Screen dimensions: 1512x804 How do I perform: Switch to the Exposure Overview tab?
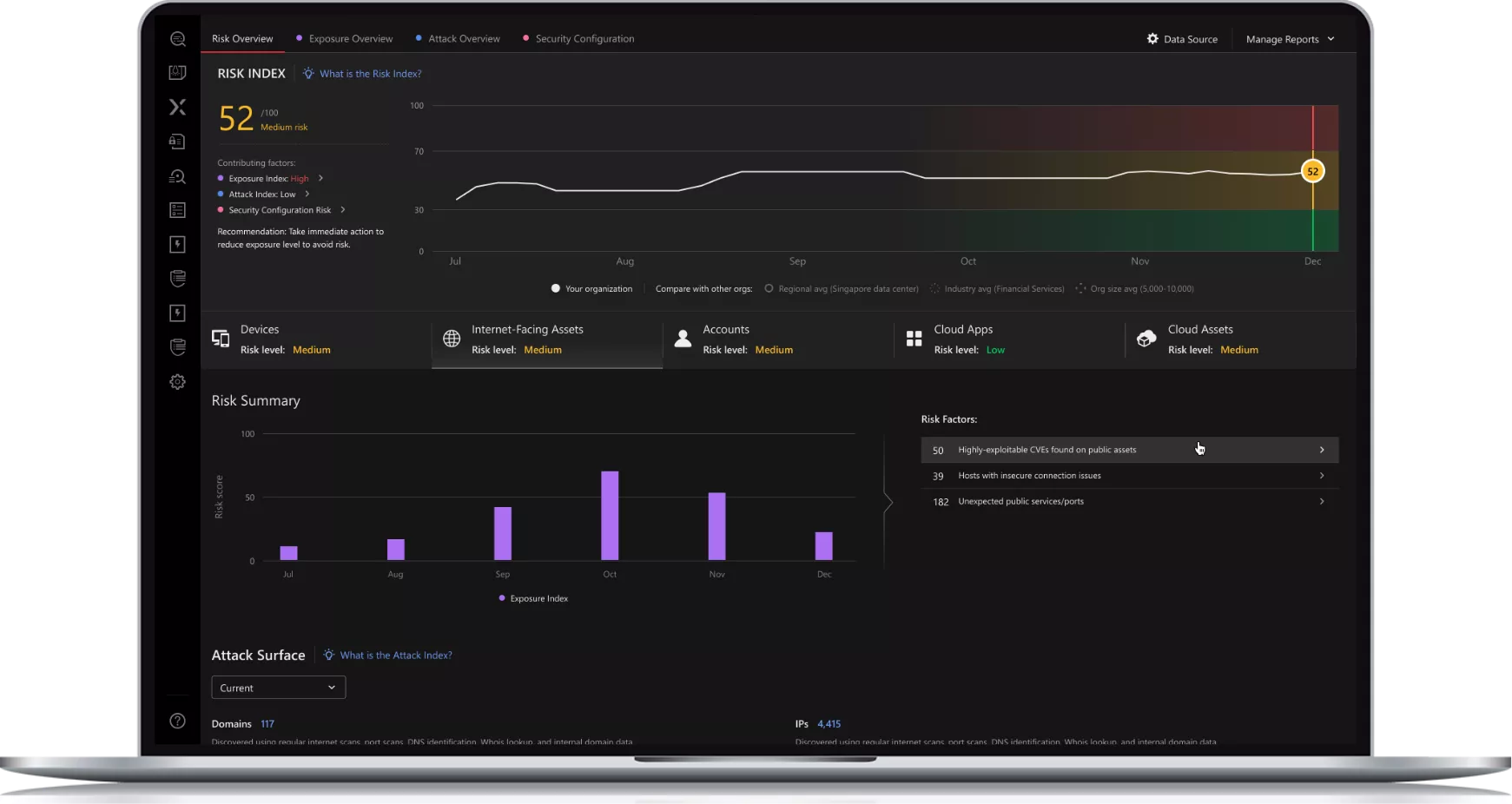tap(350, 39)
